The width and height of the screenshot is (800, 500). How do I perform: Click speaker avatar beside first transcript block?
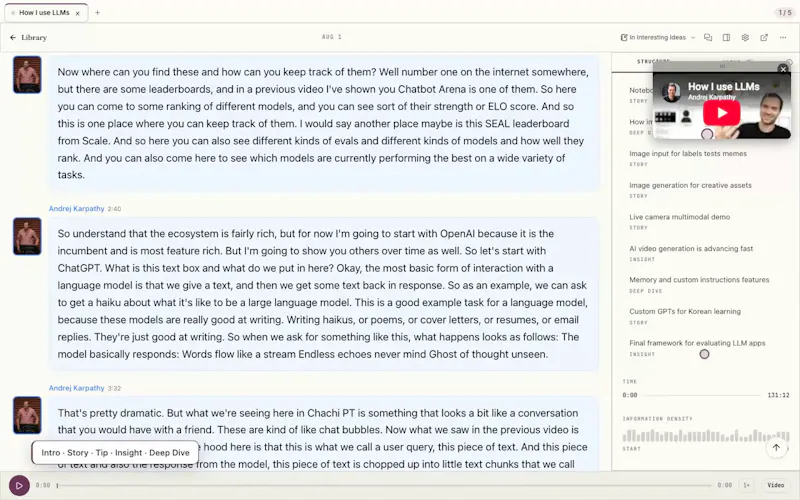pyautogui.click(x=27, y=74)
